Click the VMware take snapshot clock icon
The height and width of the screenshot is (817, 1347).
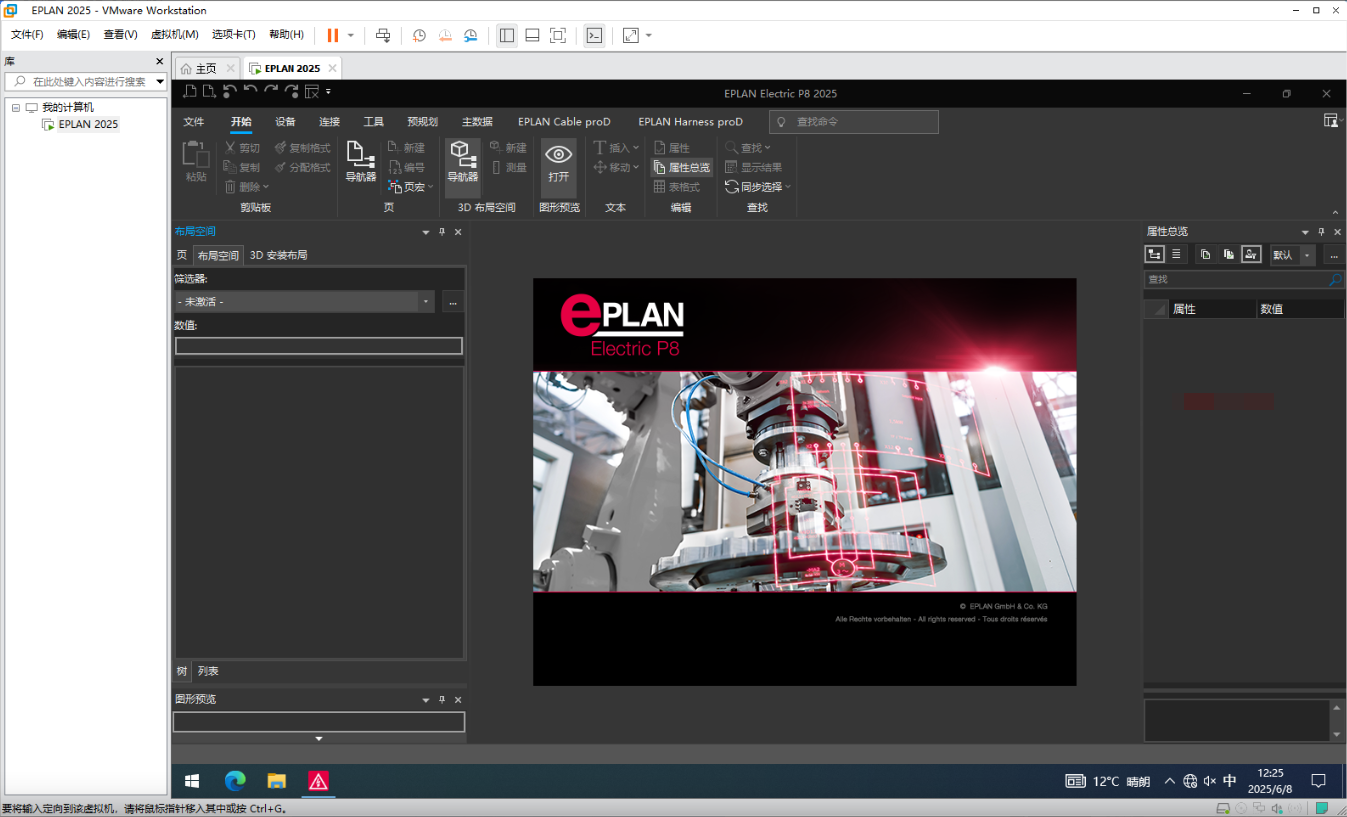(x=419, y=35)
